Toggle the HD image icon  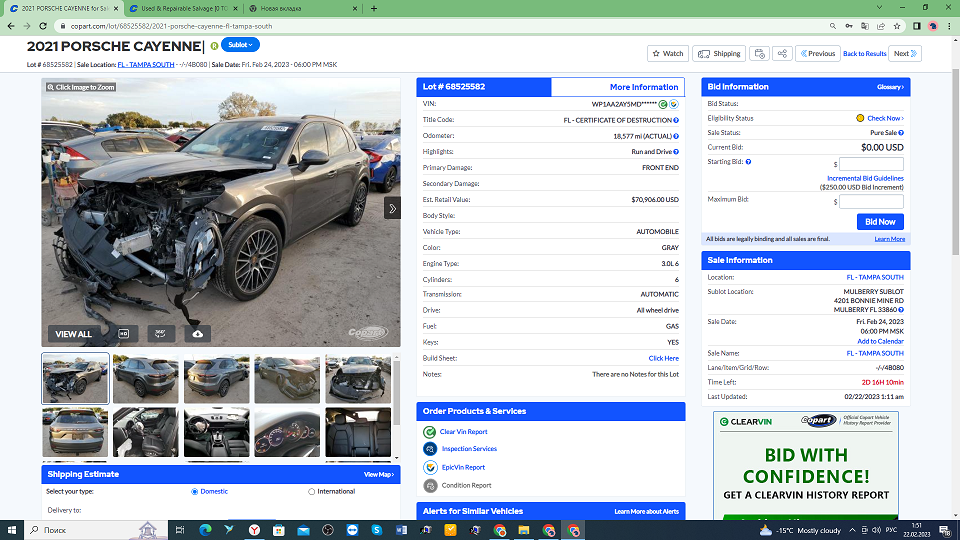pos(124,334)
